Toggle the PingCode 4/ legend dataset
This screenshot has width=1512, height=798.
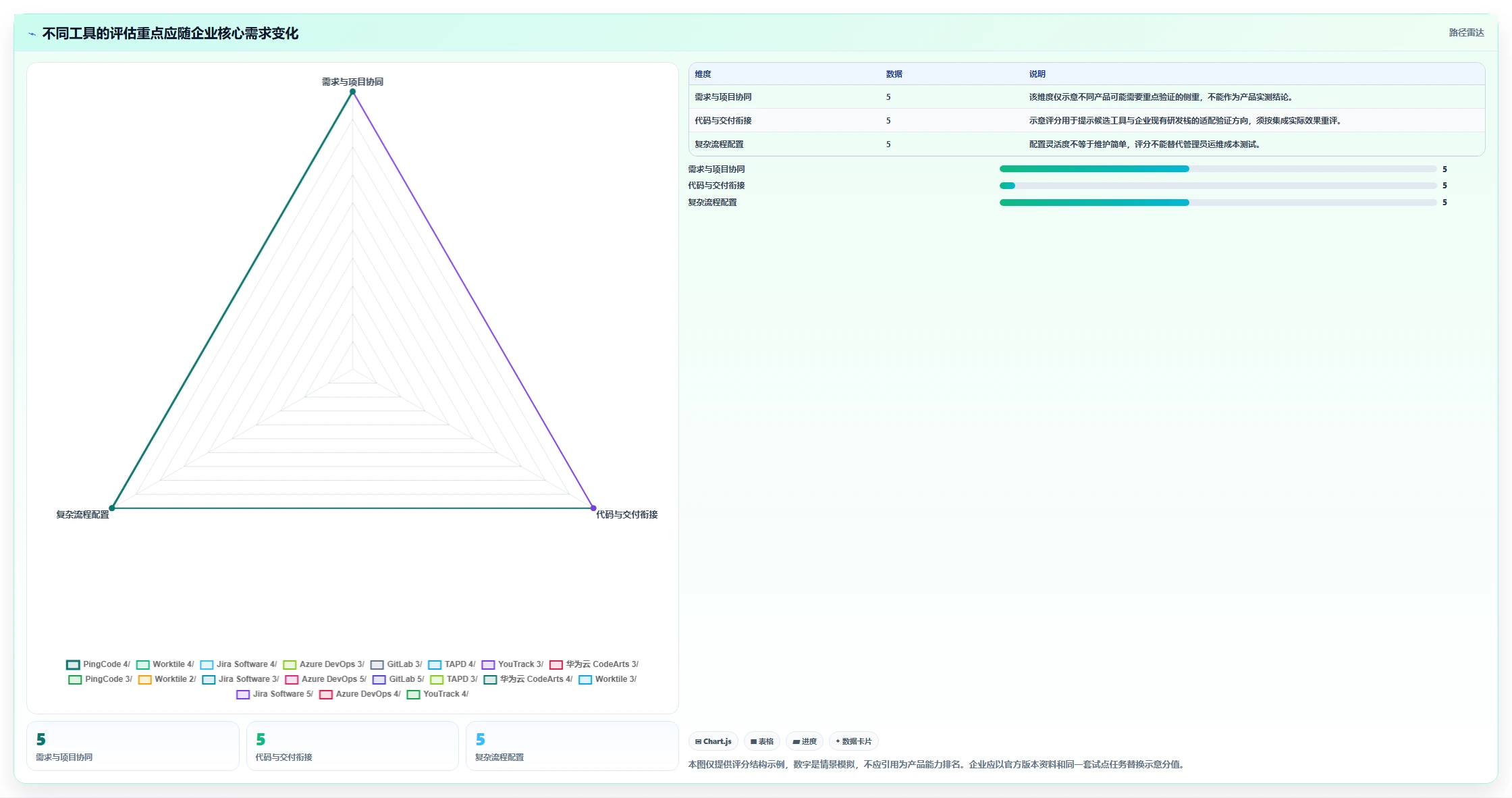coord(98,664)
